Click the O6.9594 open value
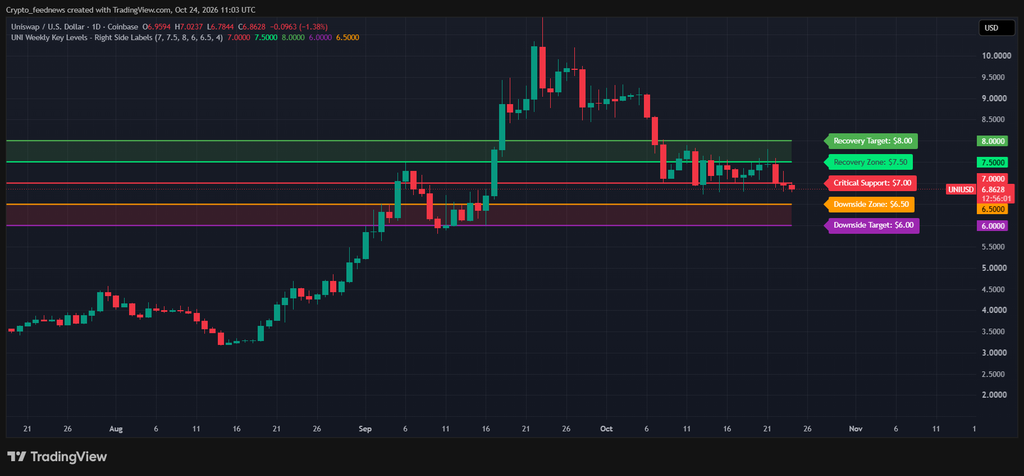 pyautogui.click(x=159, y=27)
